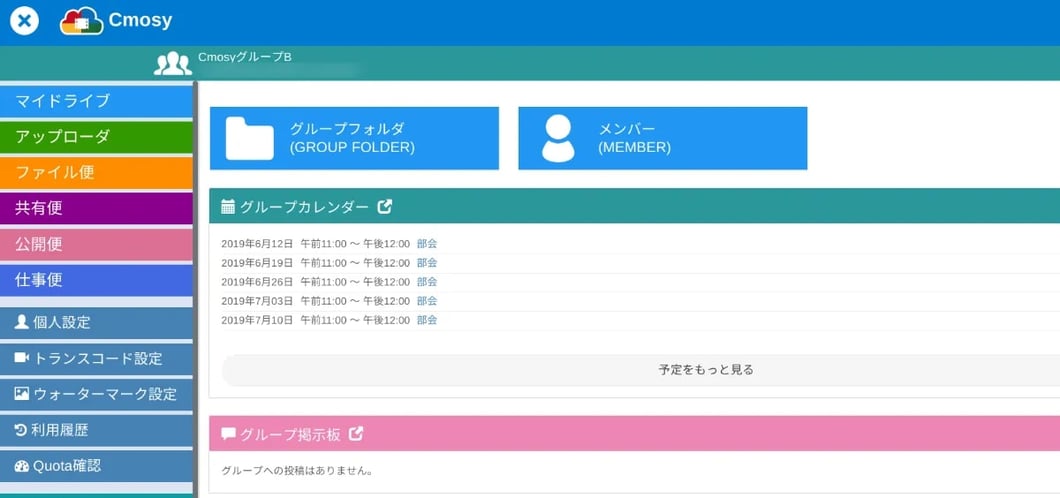Click the Cmosy cloud logo icon
This screenshot has height=498, width=1060.
tap(81, 21)
